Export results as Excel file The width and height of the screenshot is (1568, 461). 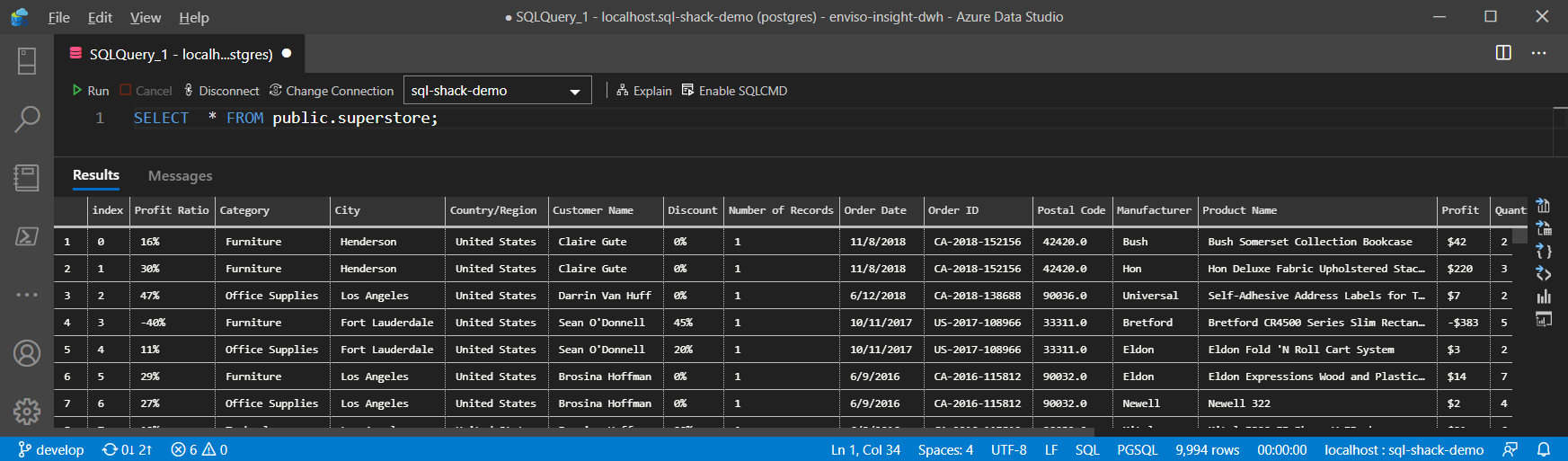click(x=1543, y=228)
